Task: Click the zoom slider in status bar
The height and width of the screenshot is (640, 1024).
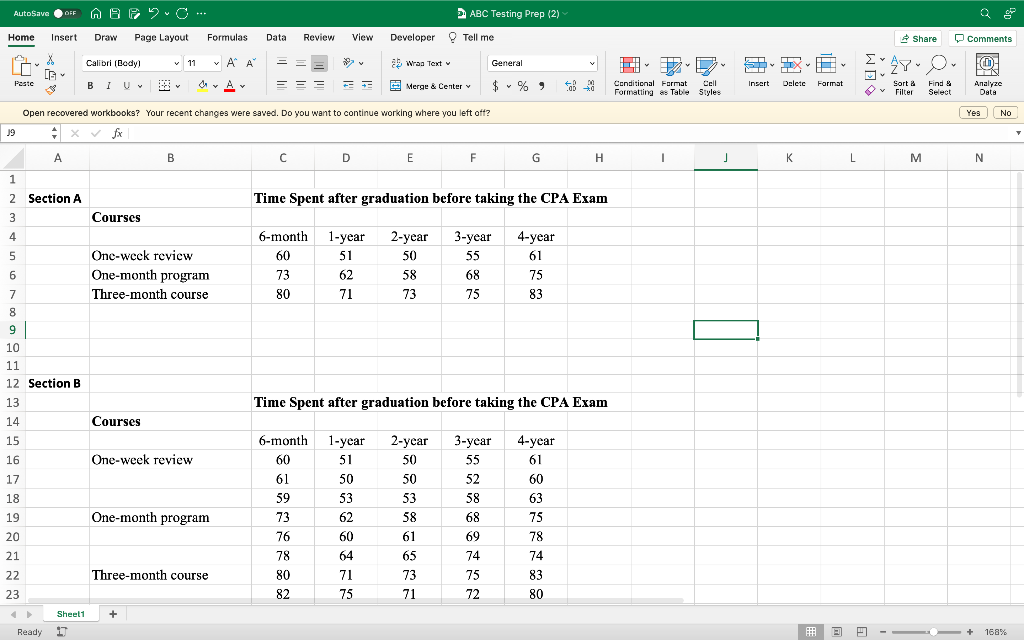Action: 926,632
